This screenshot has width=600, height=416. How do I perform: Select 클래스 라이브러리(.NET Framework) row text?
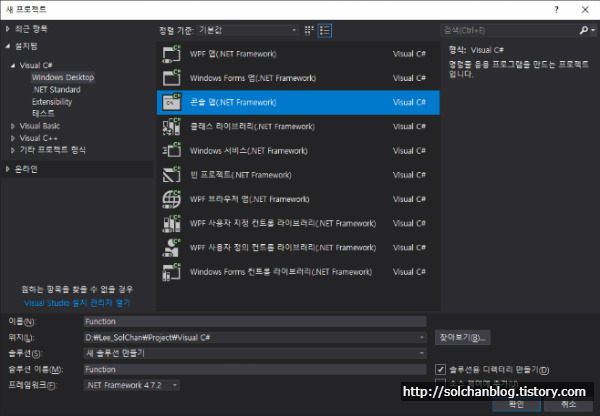[252, 127]
